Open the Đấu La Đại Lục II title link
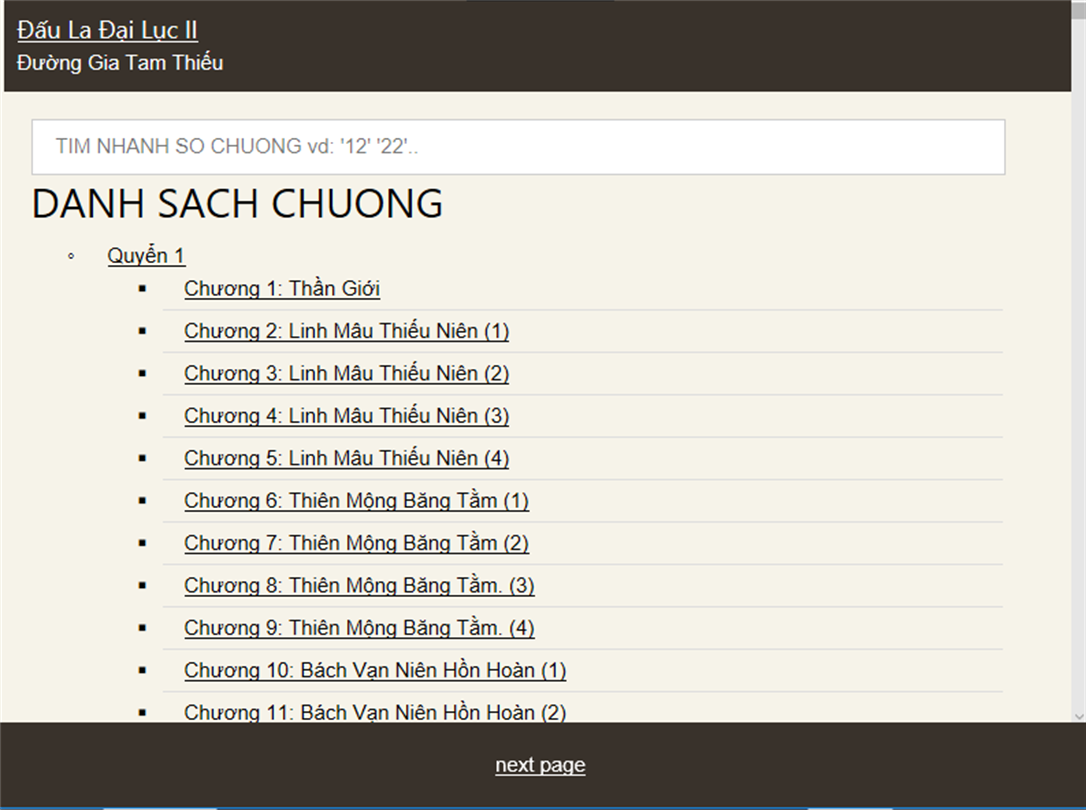Viewport: 1086px width, 810px height. click(107, 30)
